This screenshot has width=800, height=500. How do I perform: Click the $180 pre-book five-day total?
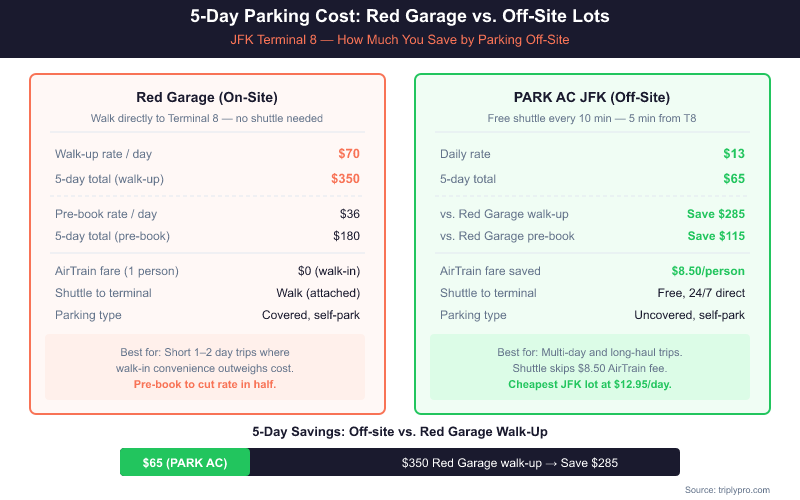(x=346, y=236)
